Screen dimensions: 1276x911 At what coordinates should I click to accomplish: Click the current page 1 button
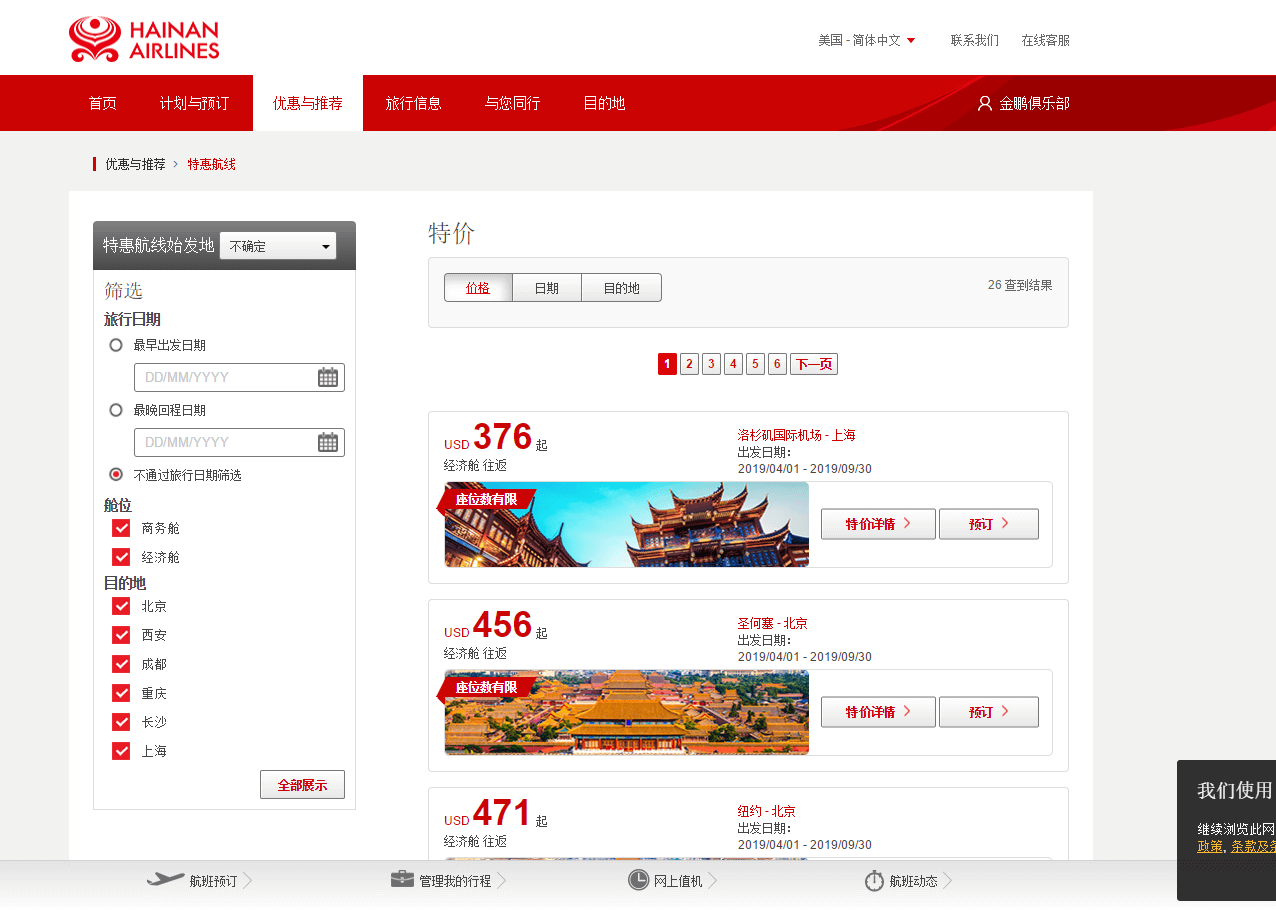coord(667,364)
